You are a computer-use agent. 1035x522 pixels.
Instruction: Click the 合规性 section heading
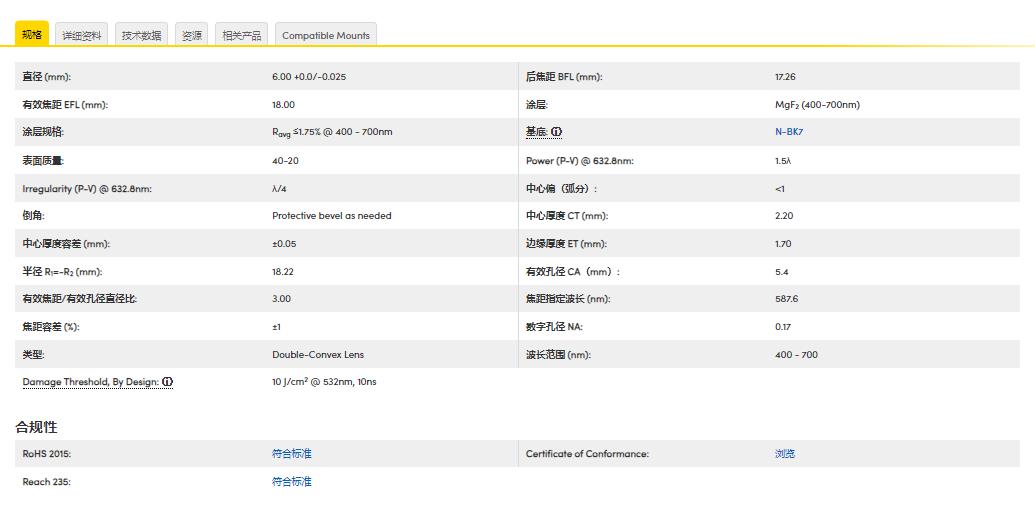point(36,427)
